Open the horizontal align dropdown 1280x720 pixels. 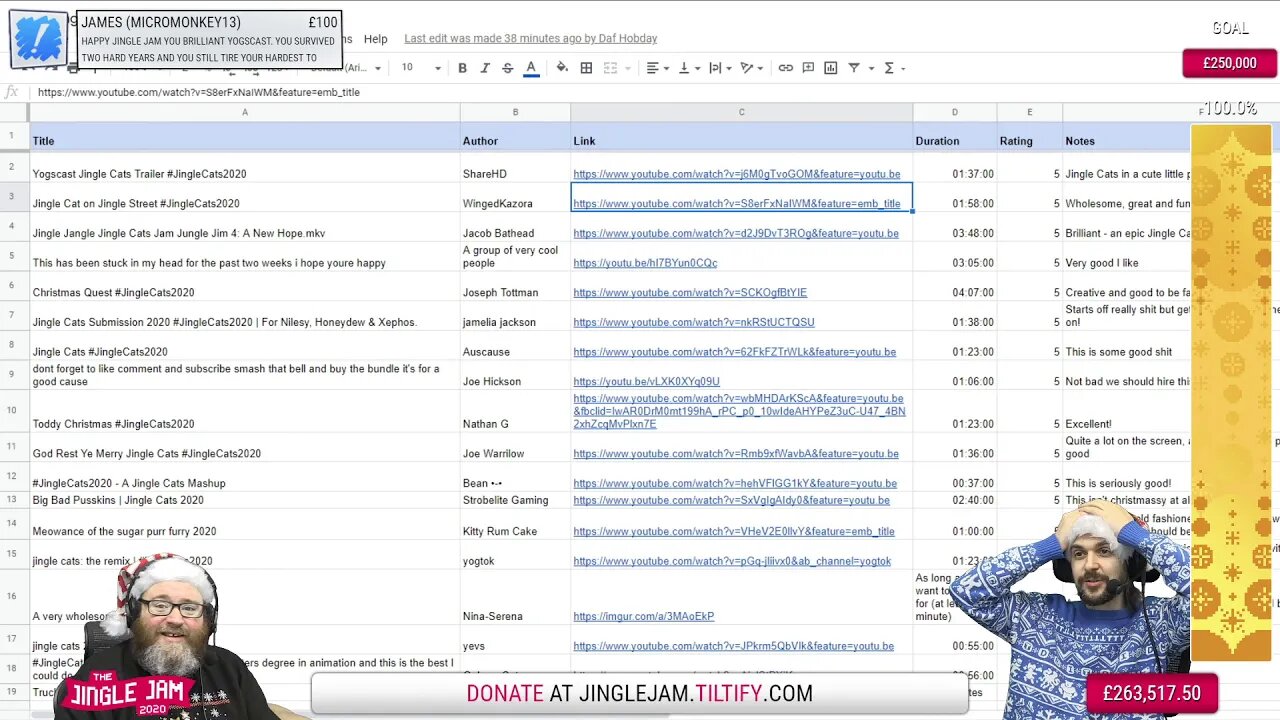[657, 68]
